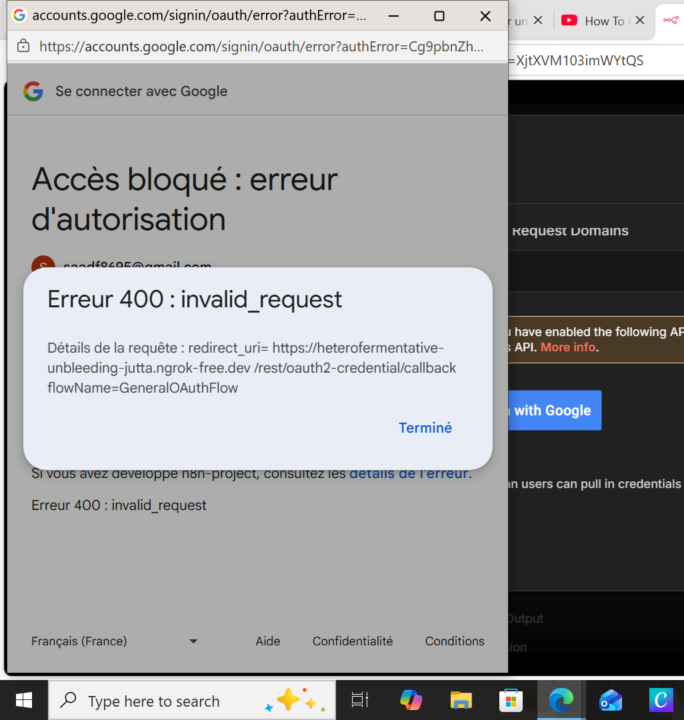The width and height of the screenshot is (684, 720).
Task: Click the magnifier icon in taskbar search
Action: (x=68, y=700)
